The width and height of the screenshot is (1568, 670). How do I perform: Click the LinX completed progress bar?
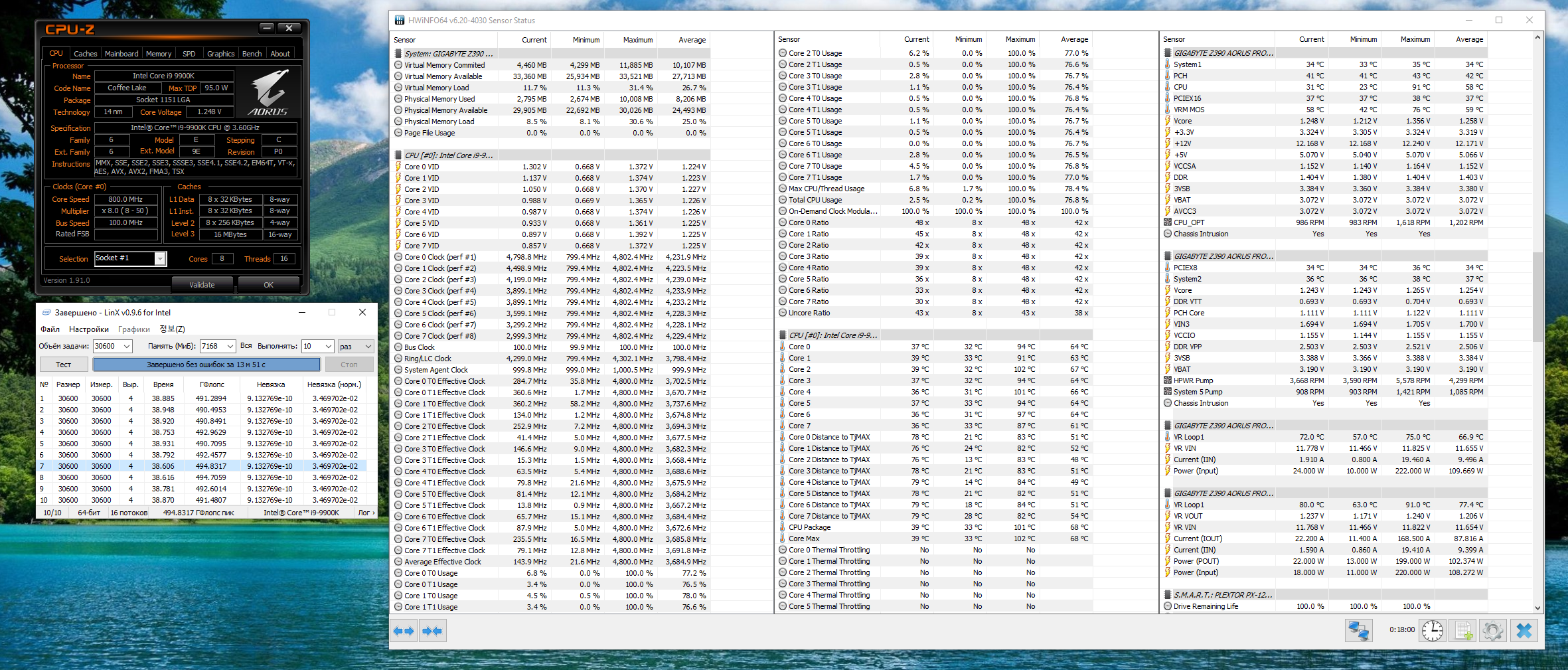(206, 365)
